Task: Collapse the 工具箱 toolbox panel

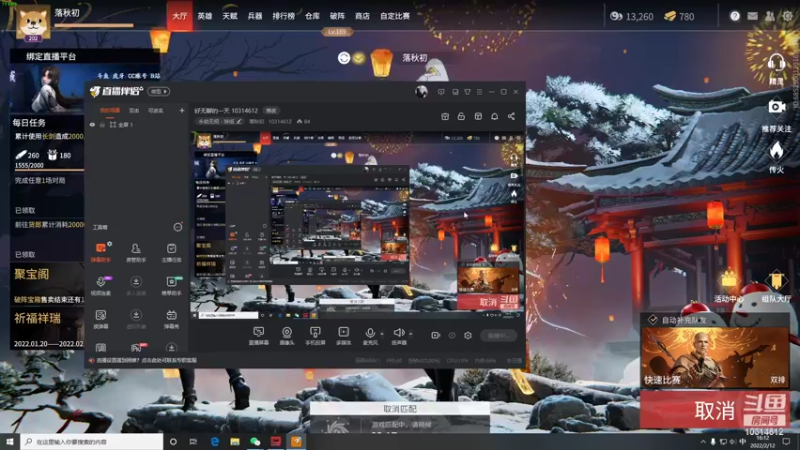Action: click(x=178, y=227)
